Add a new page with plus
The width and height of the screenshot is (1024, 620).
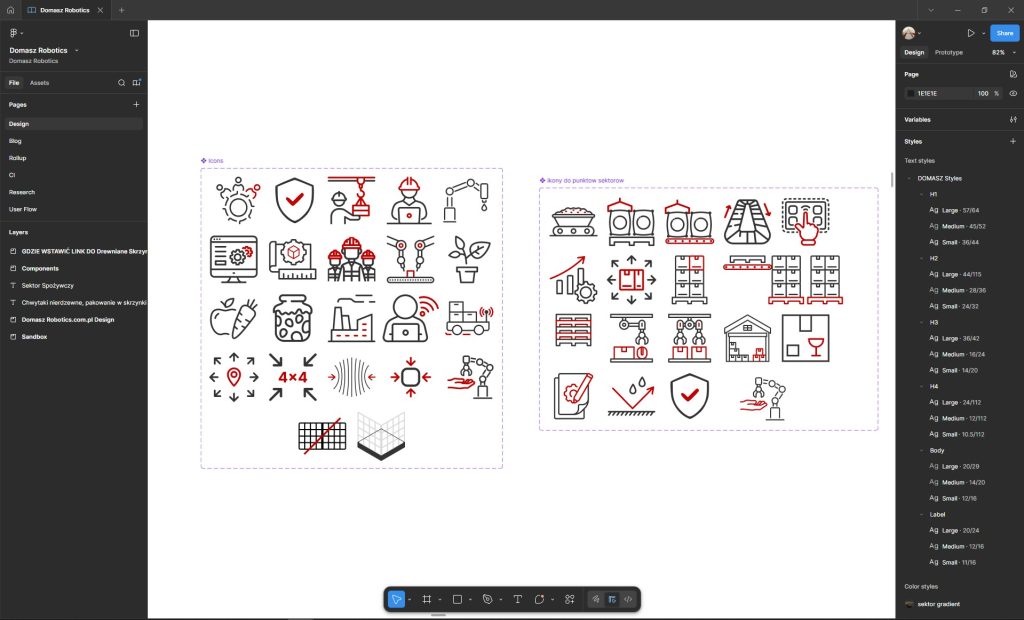[x=136, y=104]
